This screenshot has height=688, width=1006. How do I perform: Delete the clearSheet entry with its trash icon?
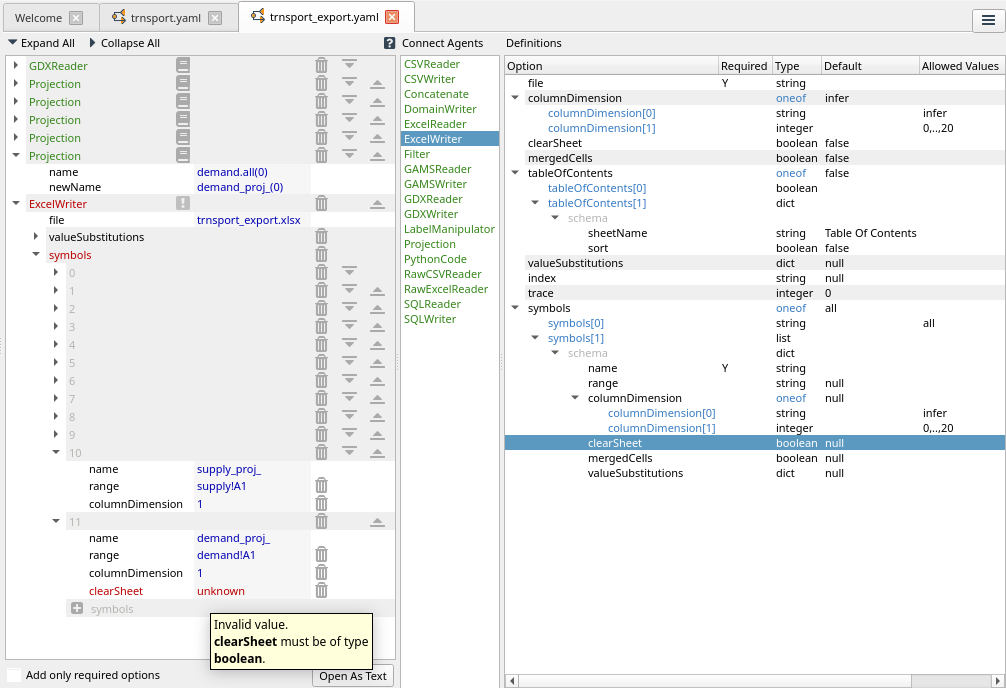pyautogui.click(x=321, y=591)
